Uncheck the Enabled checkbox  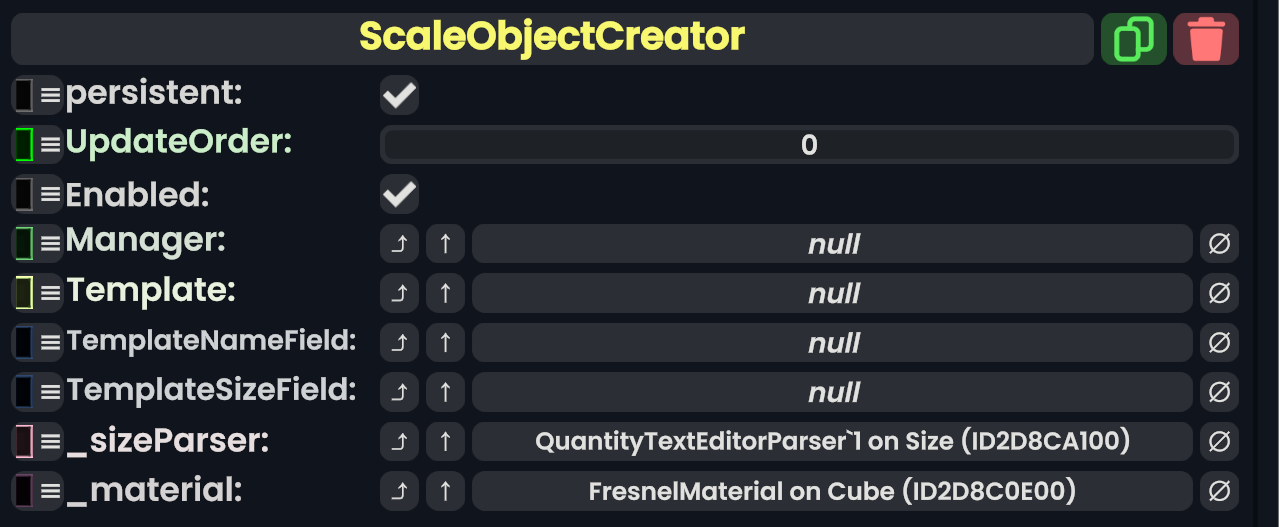point(399,194)
